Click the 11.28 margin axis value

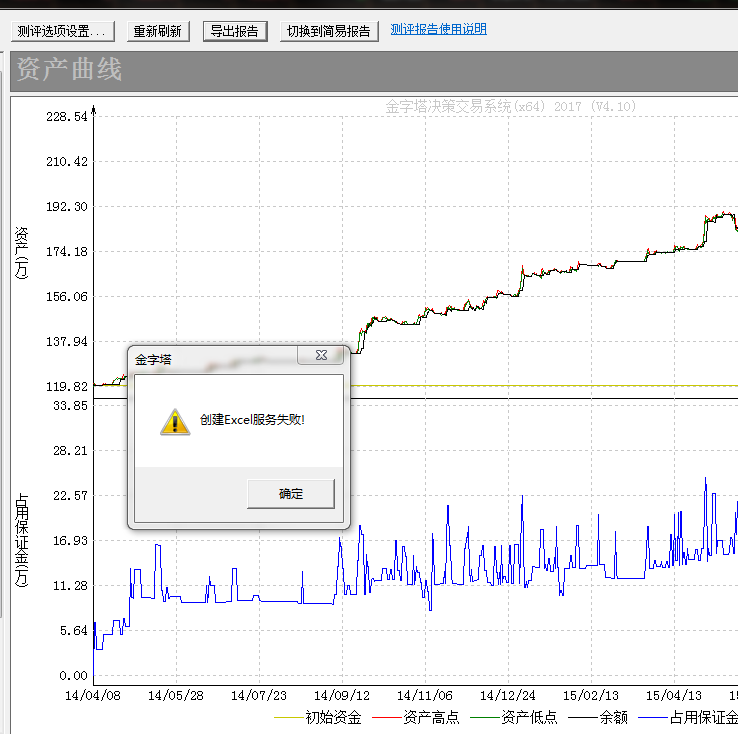pos(70,586)
